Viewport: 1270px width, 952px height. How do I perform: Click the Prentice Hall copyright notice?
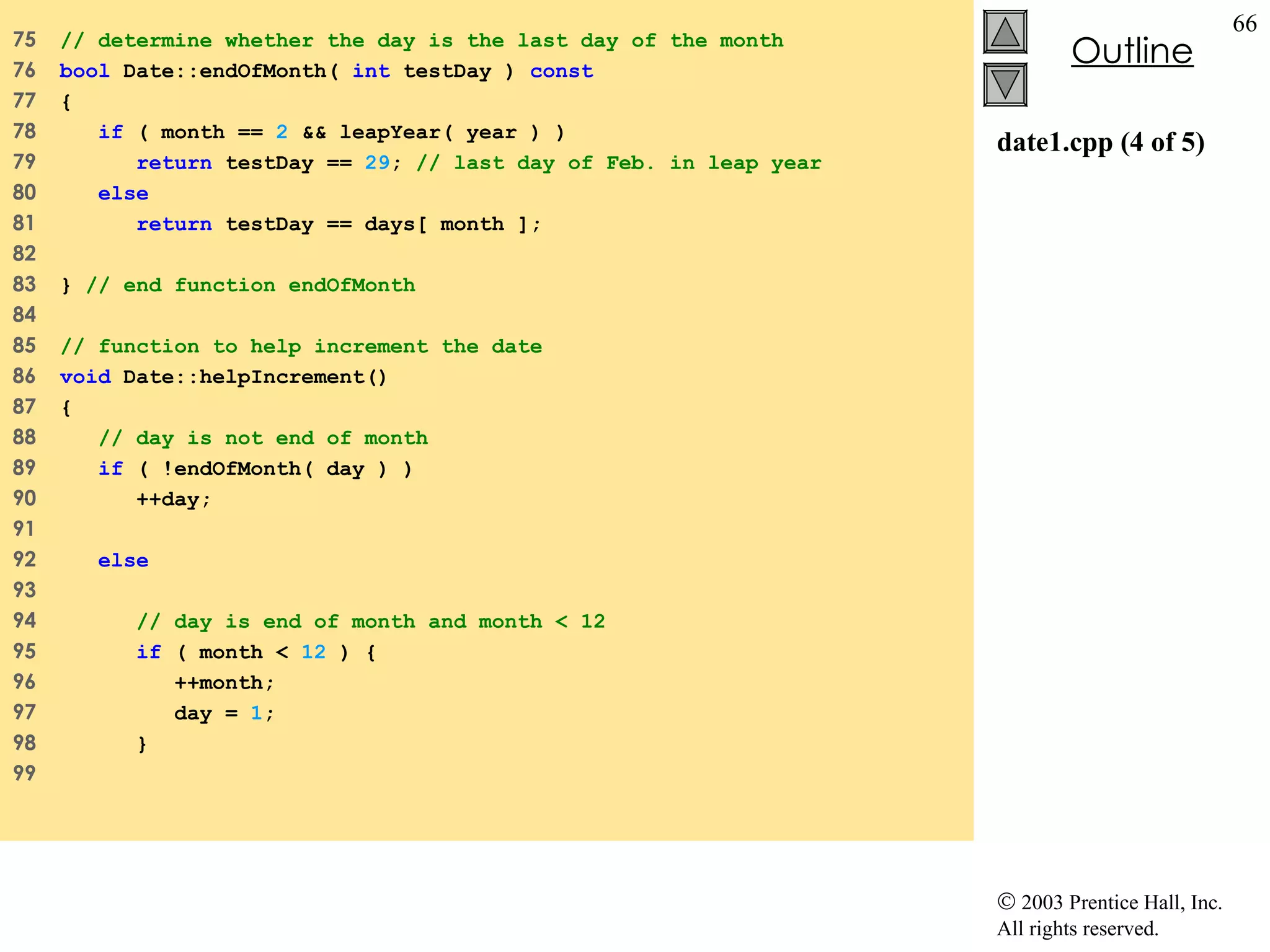pos(1109,902)
